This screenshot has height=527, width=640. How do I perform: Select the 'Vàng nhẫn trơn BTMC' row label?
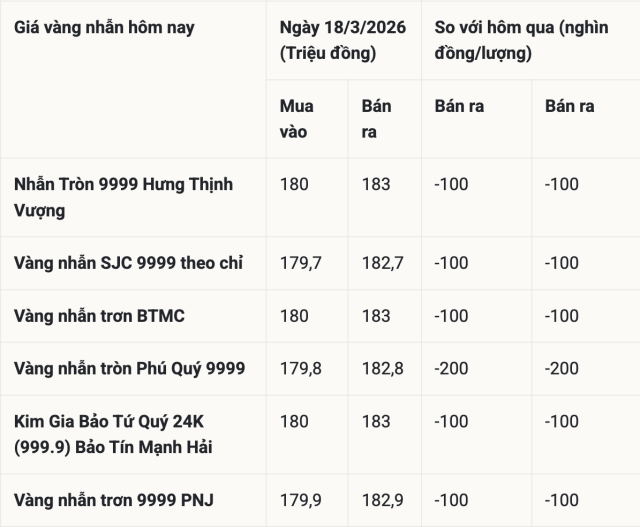tap(99, 316)
